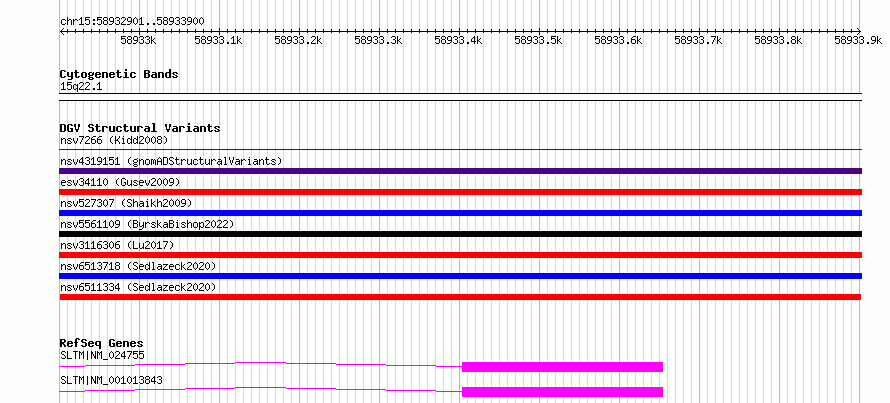Select the 15q22.1 band label
Viewport: 890px width, 403px height.
coord(81,86)
